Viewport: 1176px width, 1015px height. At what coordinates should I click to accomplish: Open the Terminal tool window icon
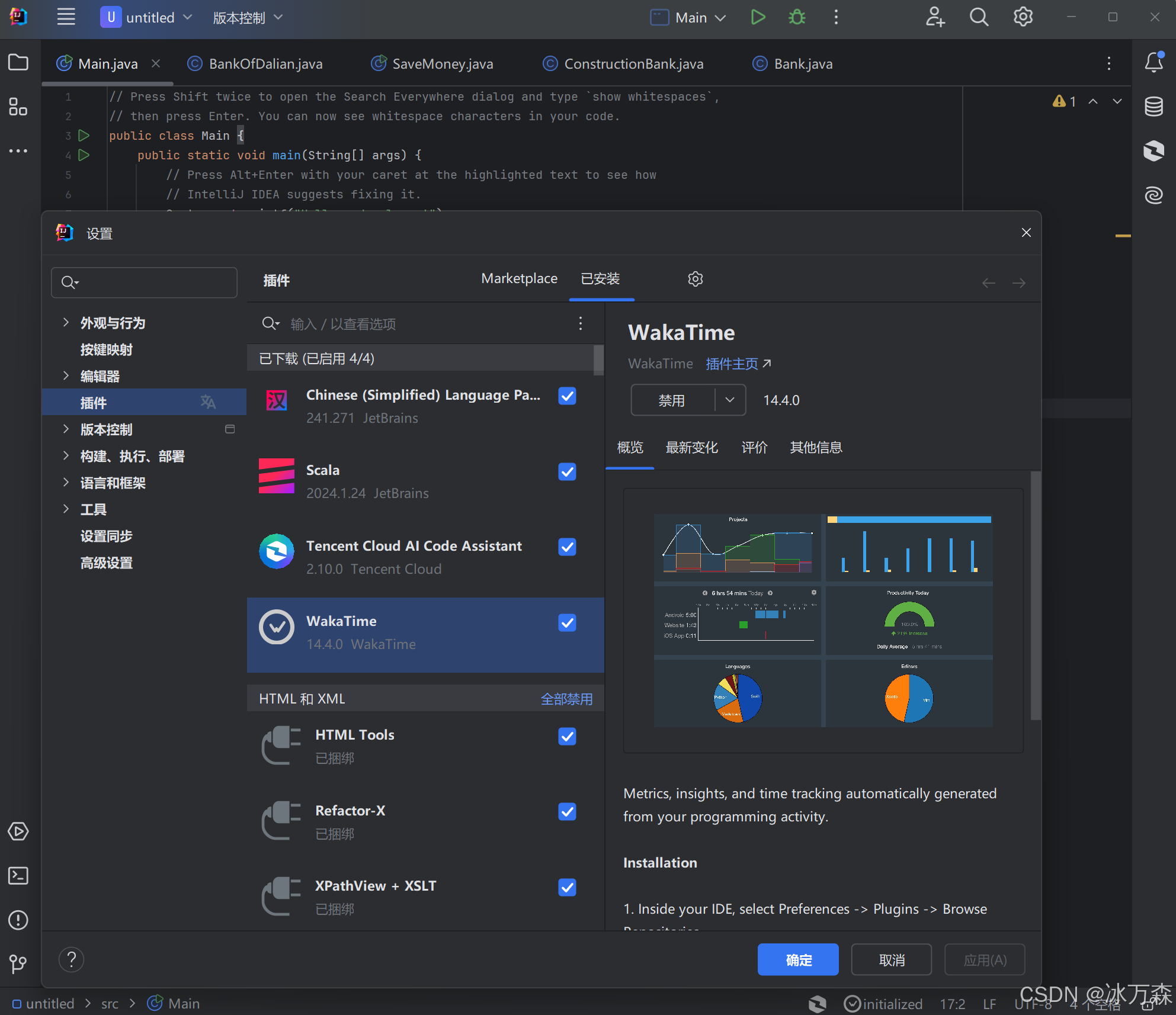(x=18, y=876)
